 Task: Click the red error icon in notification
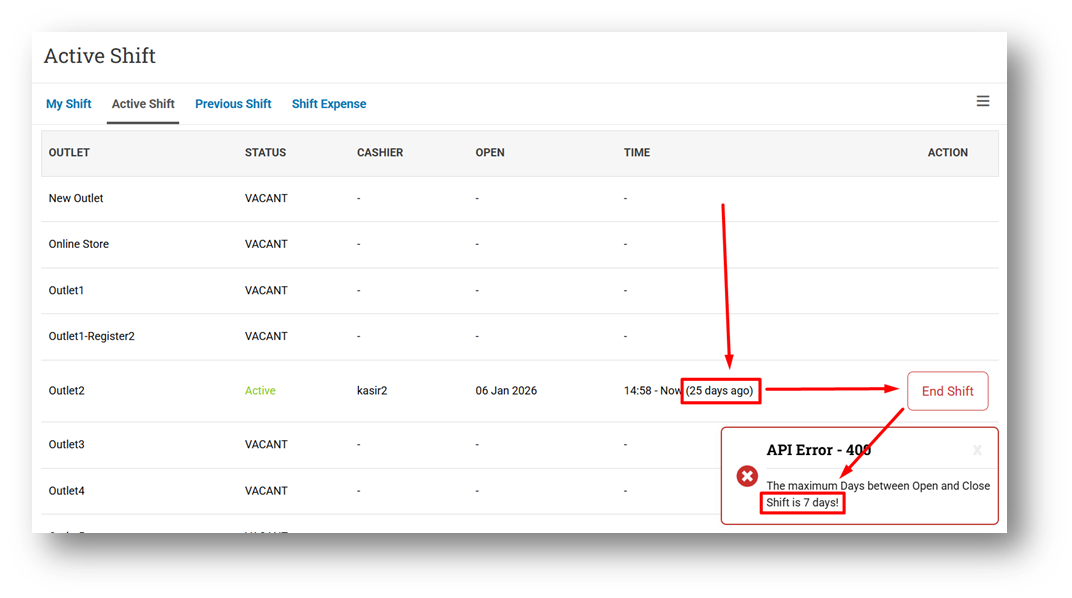coord(747,476)
